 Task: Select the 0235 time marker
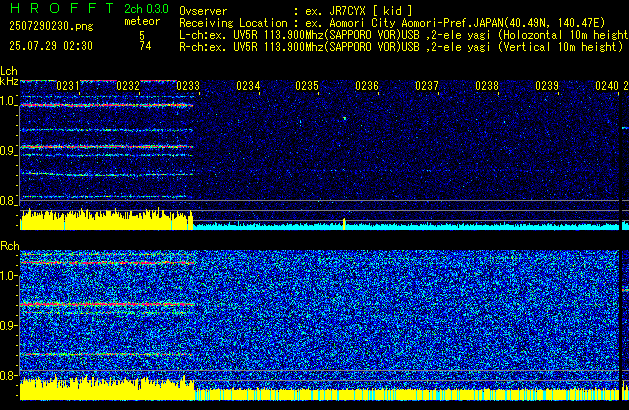click(307, 86)
